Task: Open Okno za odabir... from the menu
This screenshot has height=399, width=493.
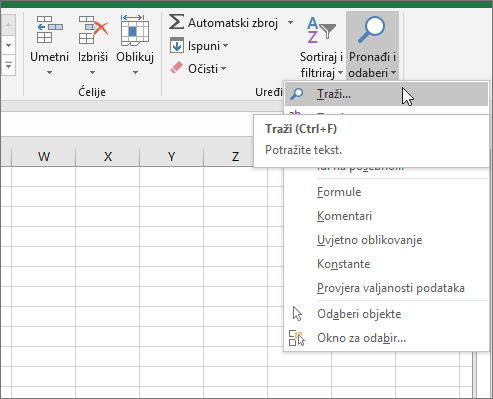Action: coord(386,338)
